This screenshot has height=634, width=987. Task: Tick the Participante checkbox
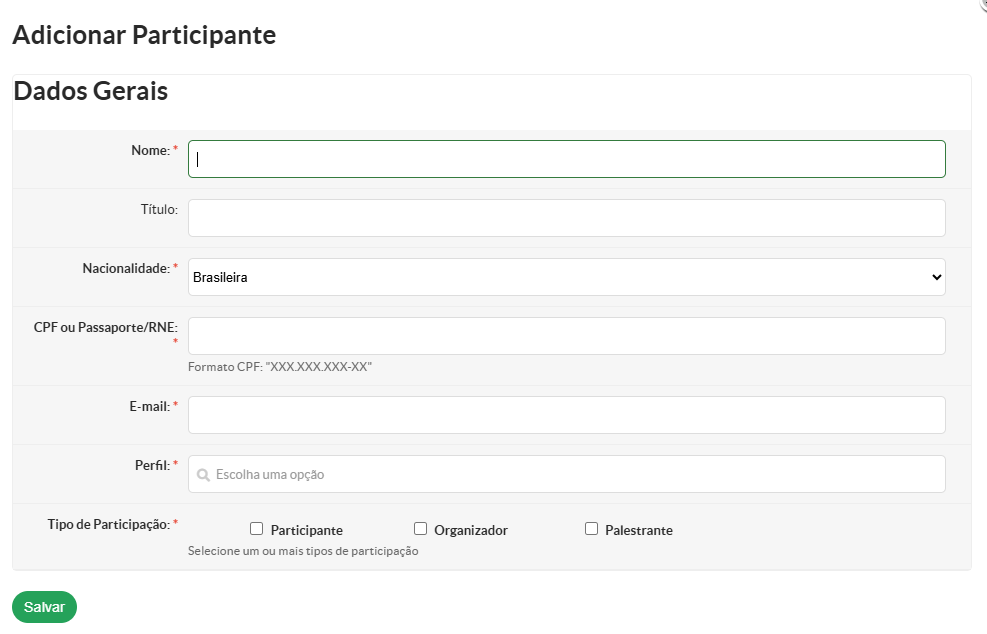257,529
